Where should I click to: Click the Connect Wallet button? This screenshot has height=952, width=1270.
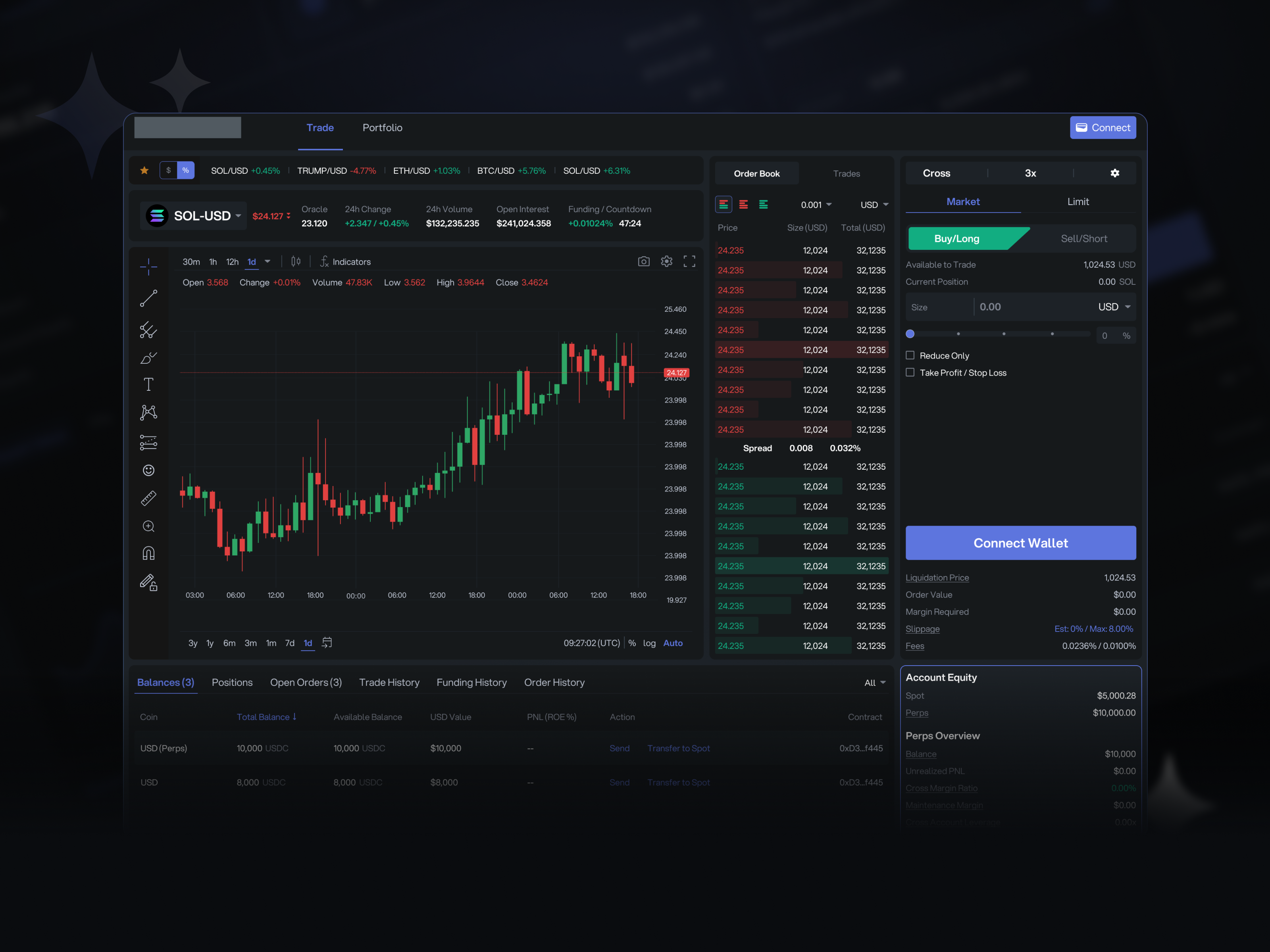1020,543
